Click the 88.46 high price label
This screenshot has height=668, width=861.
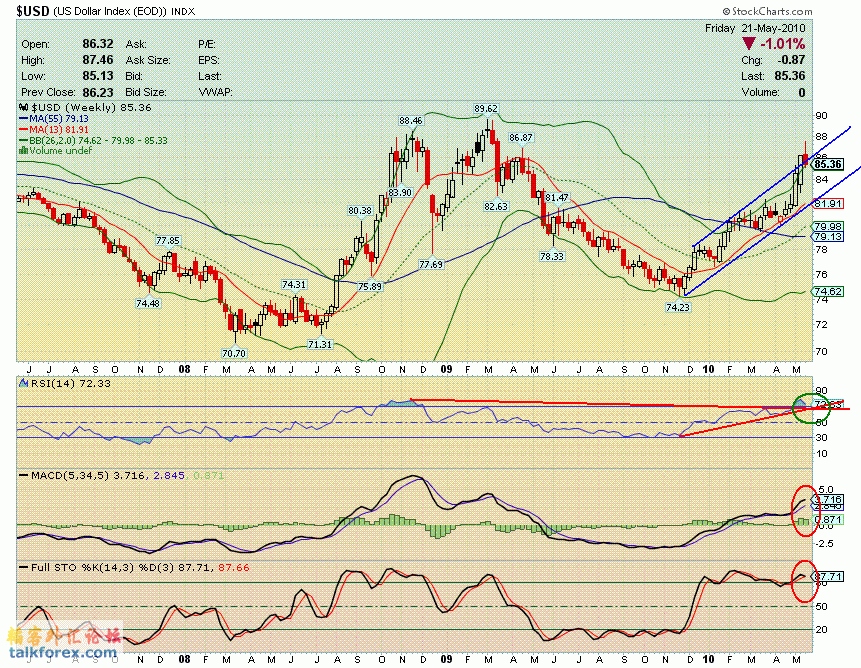click(x=411, y=120)
